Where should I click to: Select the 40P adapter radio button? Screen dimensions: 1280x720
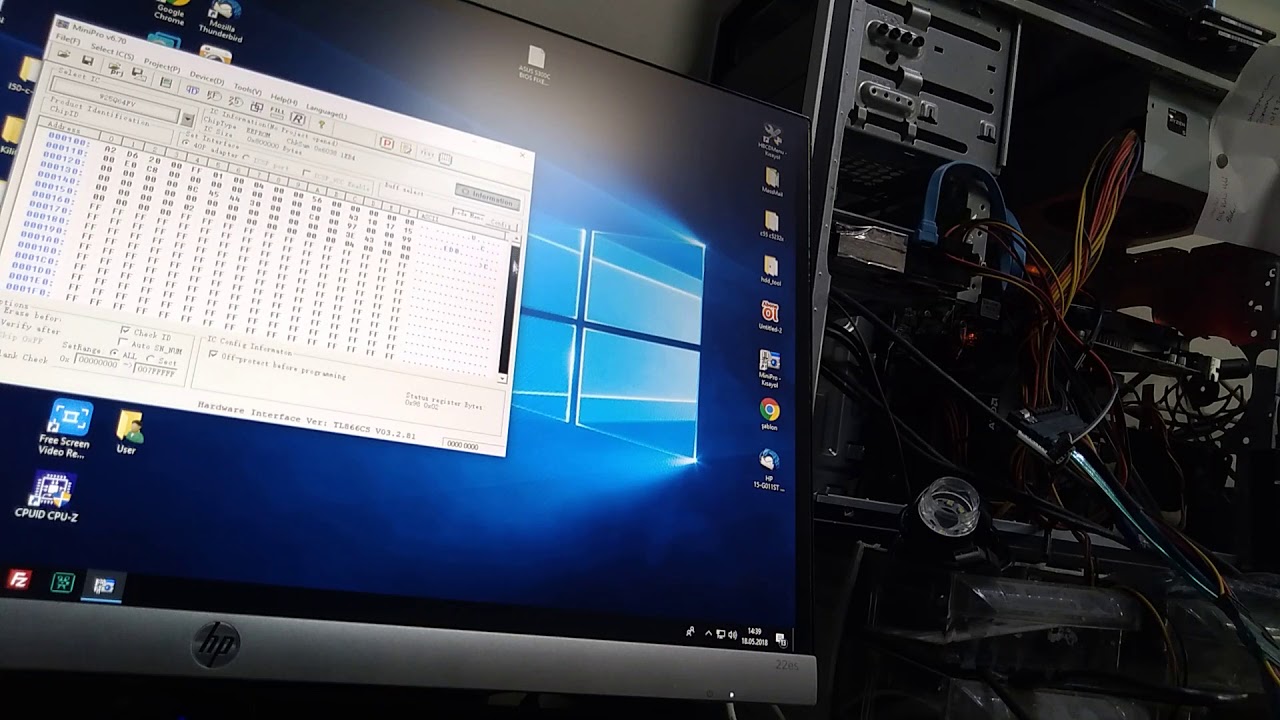click(x=186, y=143)
